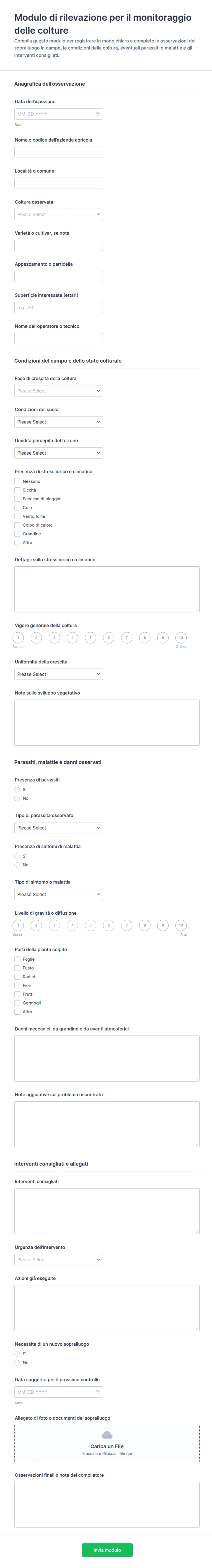This screenshot has width=212, height=1568.
Task: Choose No for Presenza di sintomi di malattia
Action: tap(17, 865)
